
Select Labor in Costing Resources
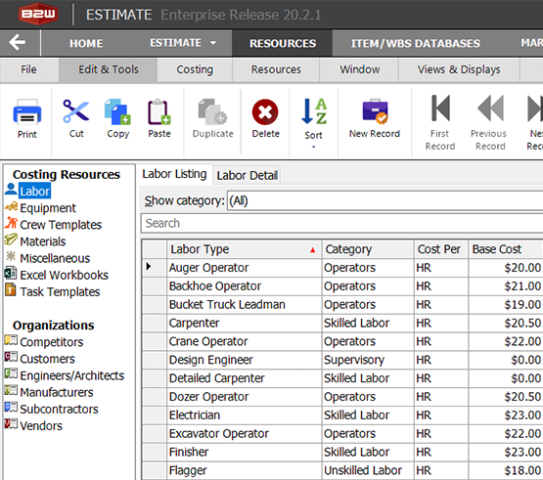(35, 191)
